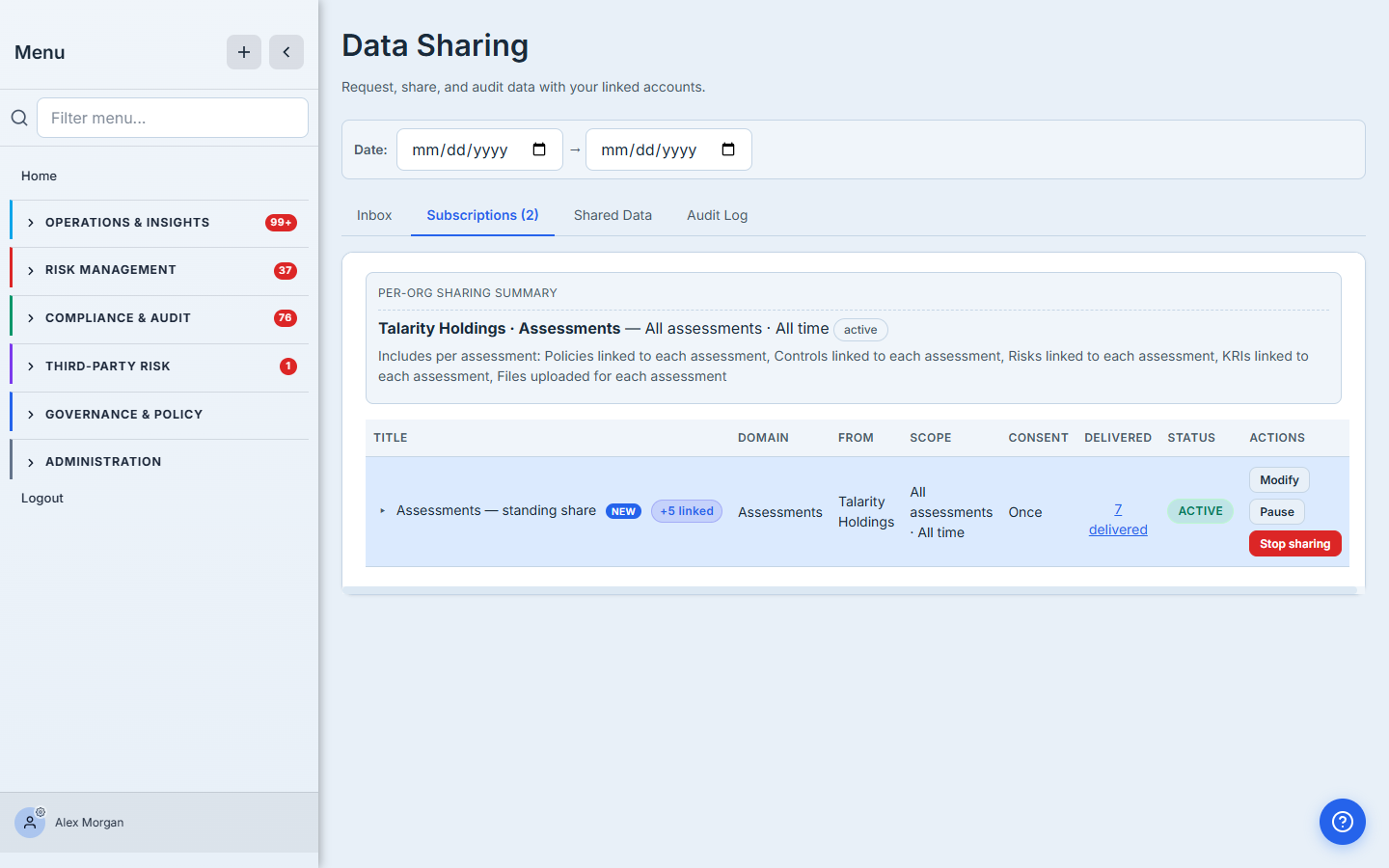Image resolution: width=1389 pixels, height=868 pixels.
Task: Click the Data Sharing page heading
Action: (x=435, y=45)
